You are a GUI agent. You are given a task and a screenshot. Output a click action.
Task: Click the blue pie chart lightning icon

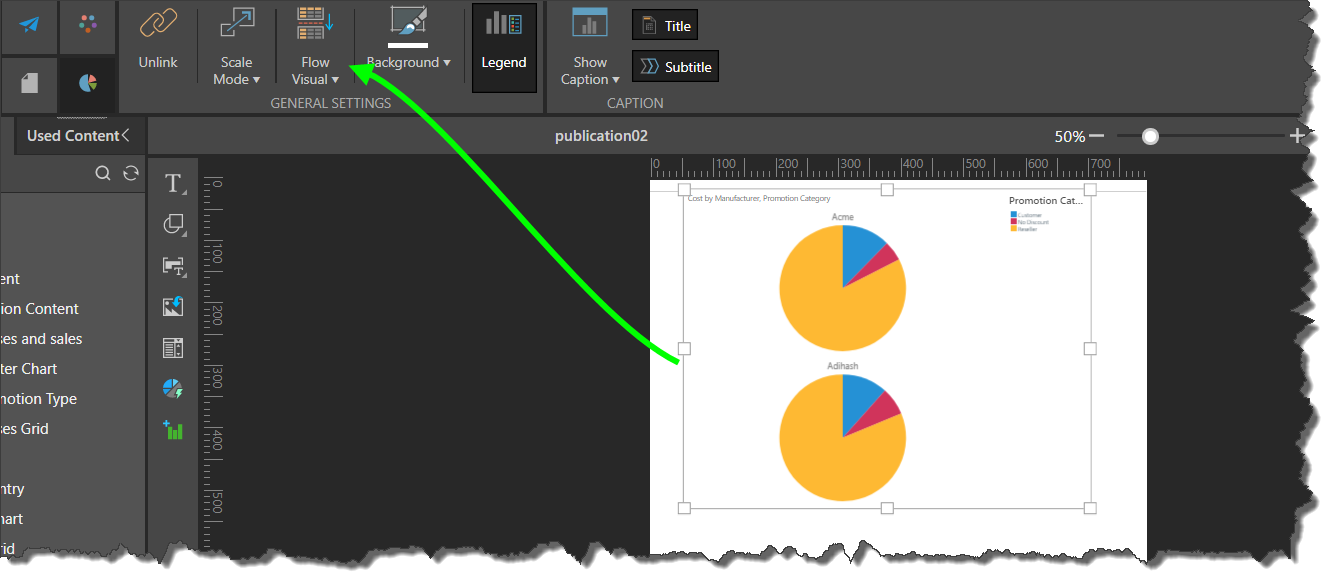[x=173, y=389]
